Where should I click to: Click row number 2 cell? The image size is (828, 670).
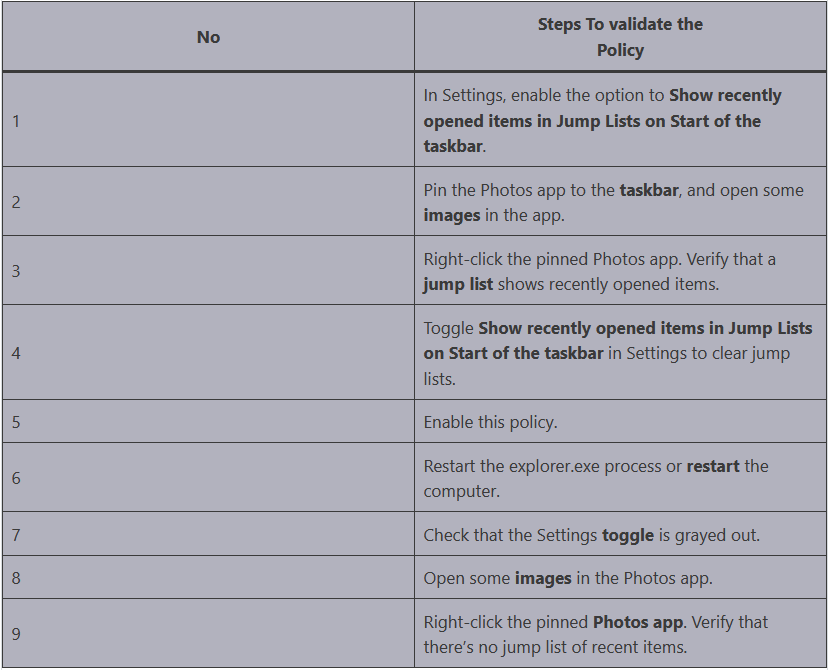tap(208, 202)
